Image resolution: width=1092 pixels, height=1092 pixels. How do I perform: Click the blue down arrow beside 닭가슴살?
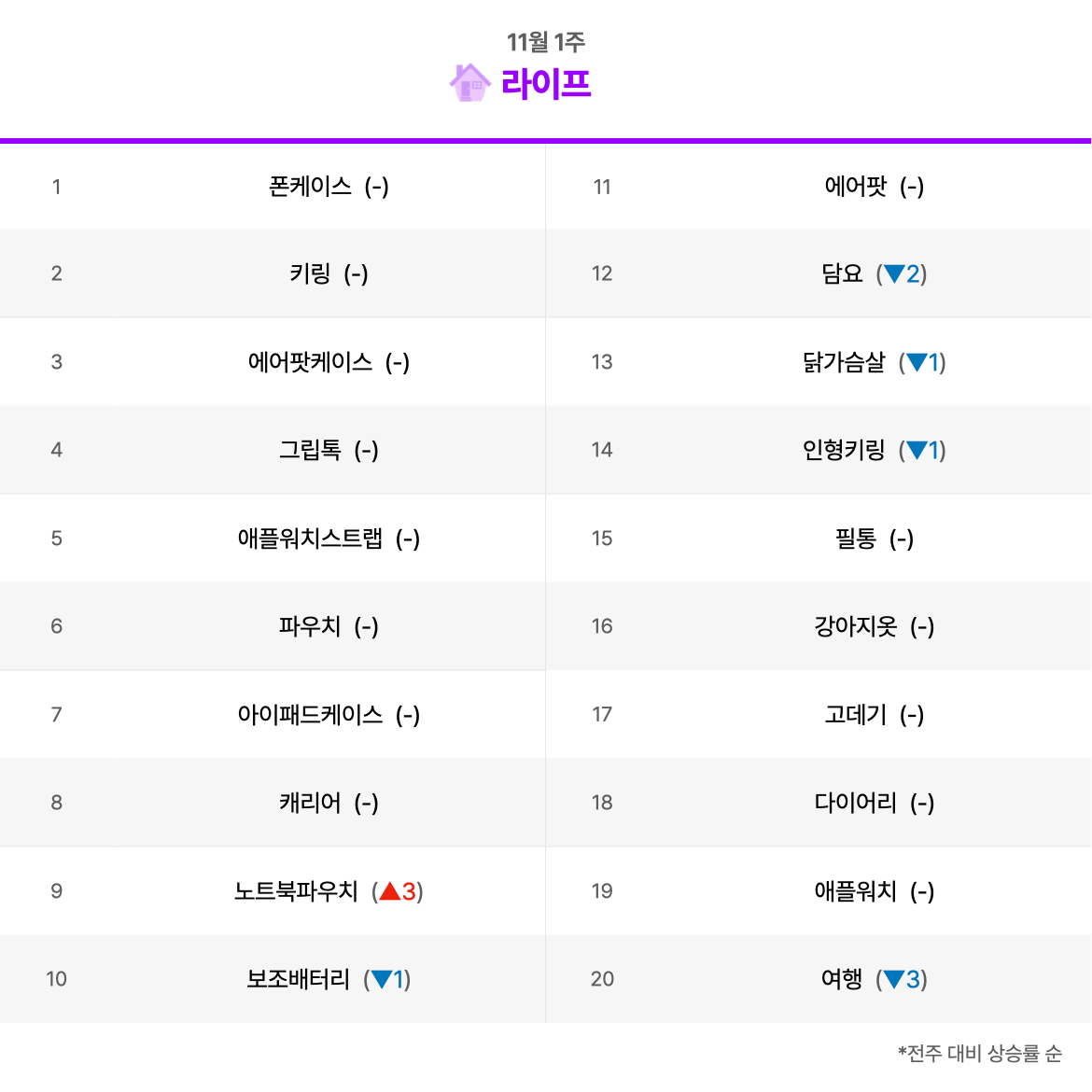pyautogui.click(x=917, y=362)
